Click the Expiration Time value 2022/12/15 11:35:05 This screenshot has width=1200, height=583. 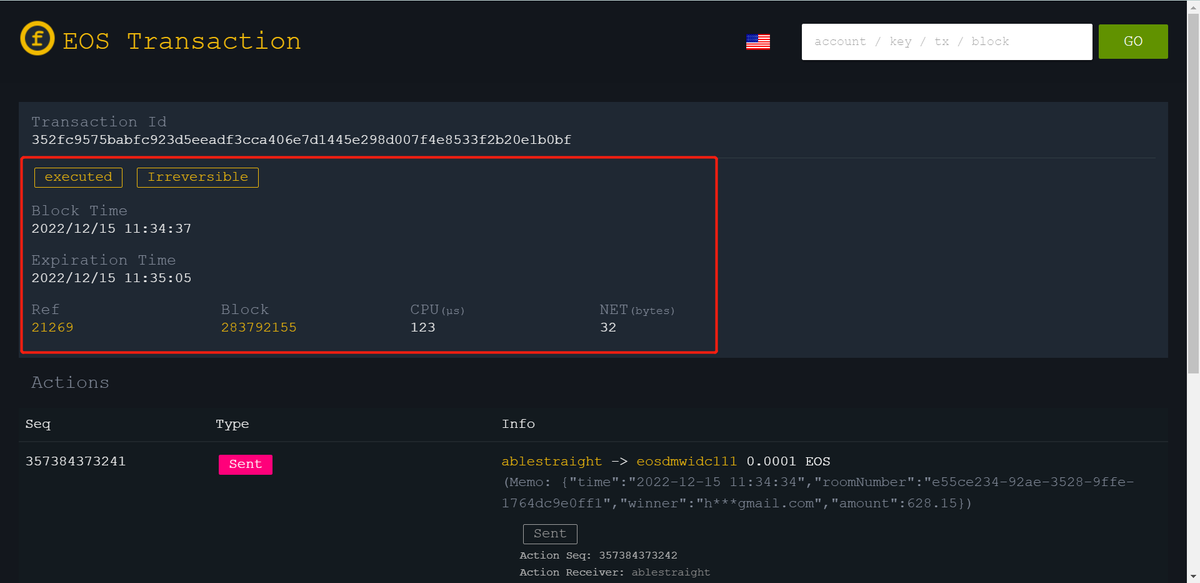[111, 278]
